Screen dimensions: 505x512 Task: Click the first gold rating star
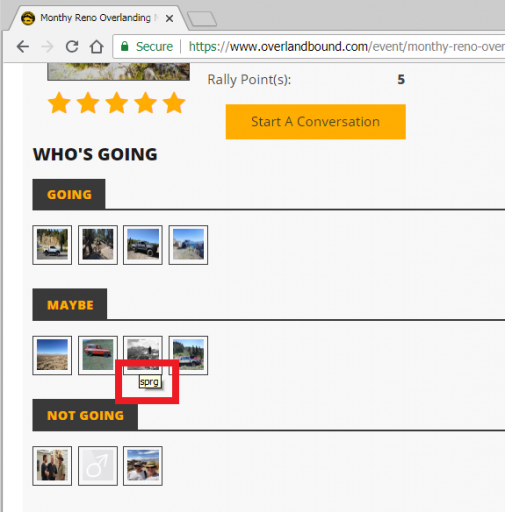click(x=59, y=103)
